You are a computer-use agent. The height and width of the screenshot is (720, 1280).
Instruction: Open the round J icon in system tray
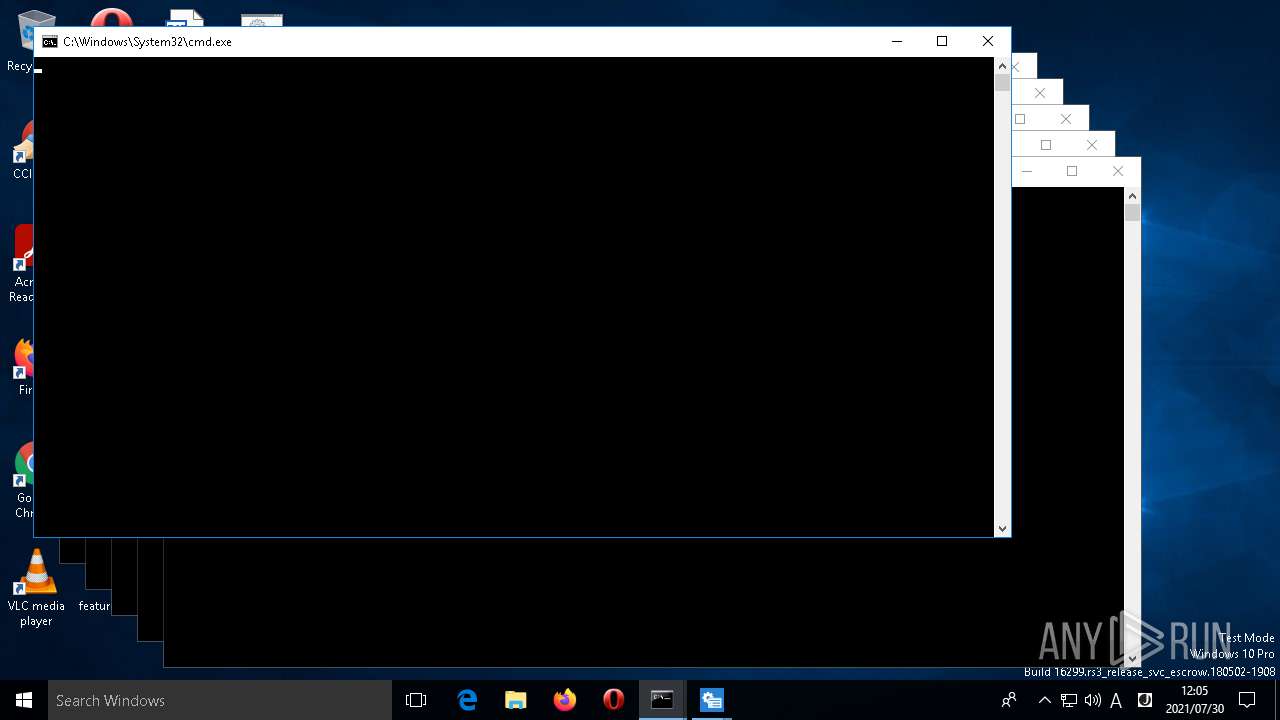(x=1145, y=700)
